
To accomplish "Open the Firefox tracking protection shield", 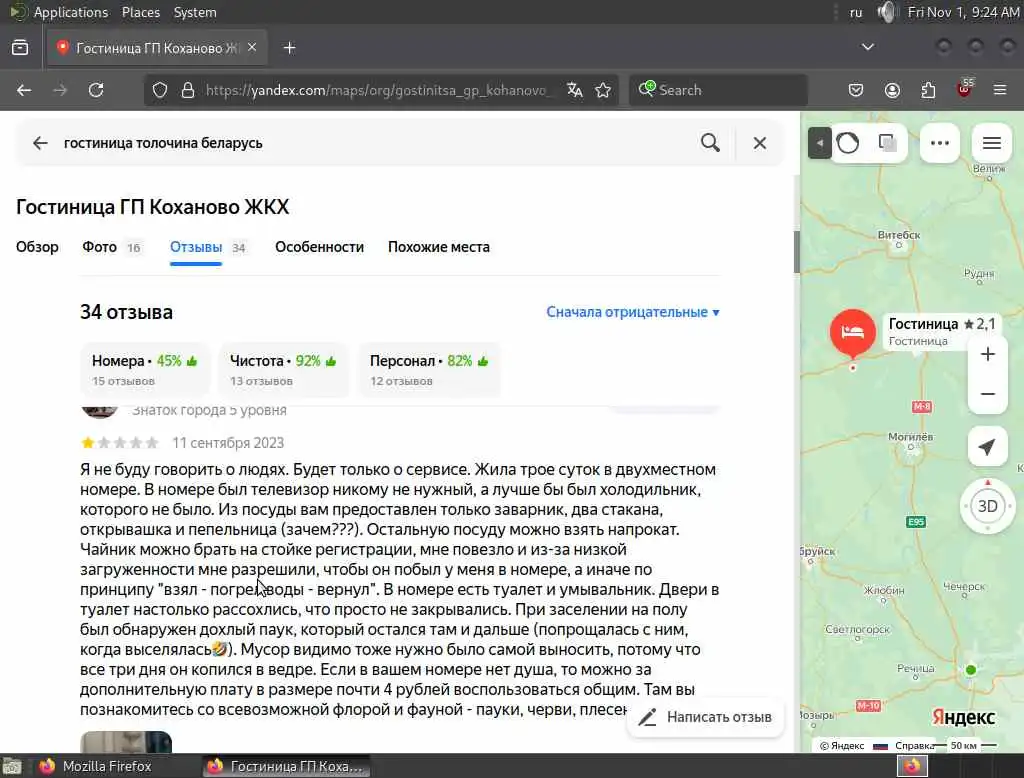I will 160,90.
